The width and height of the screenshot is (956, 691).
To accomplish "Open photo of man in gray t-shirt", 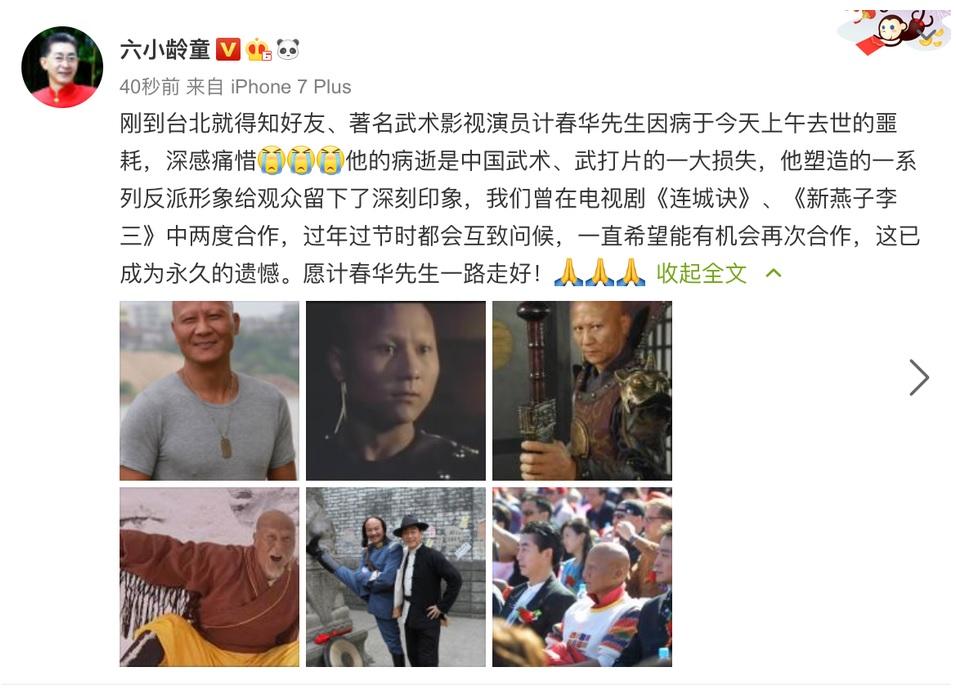I will pos(209,390).
